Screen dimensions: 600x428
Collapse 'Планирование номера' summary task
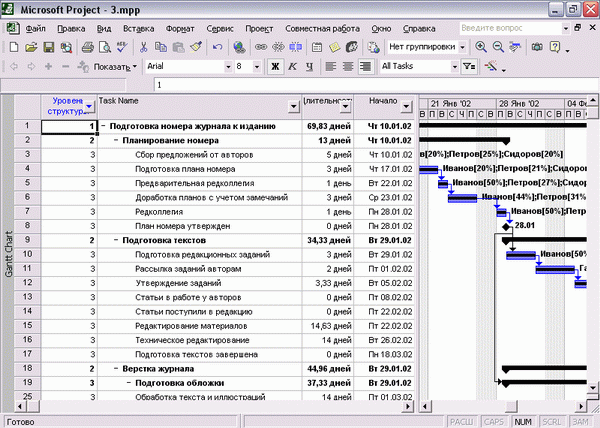(x=116, y=140)
